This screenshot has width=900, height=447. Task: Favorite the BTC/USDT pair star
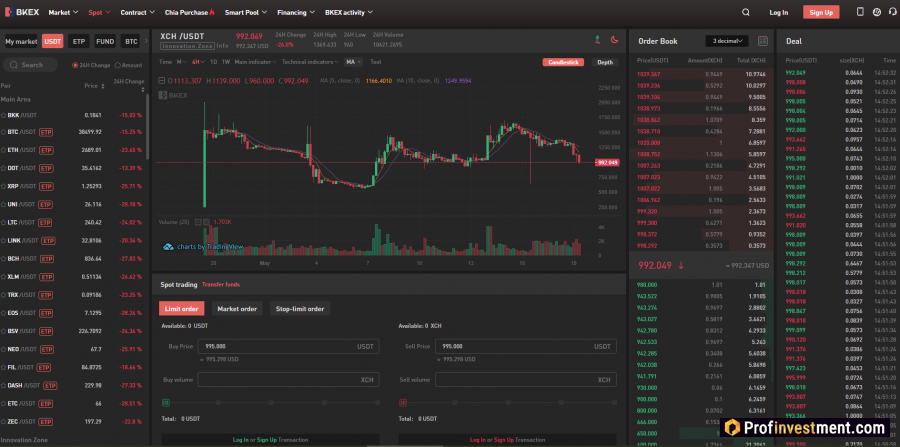3,132
